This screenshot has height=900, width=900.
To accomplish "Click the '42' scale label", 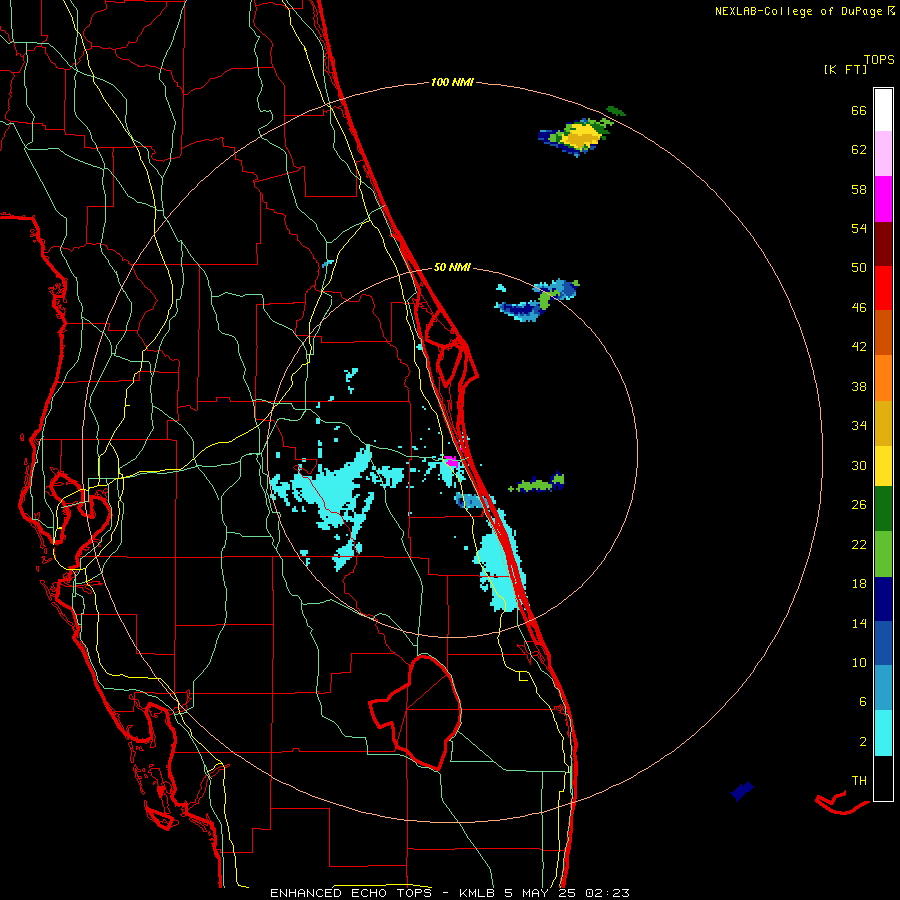I will click(859, 347).
